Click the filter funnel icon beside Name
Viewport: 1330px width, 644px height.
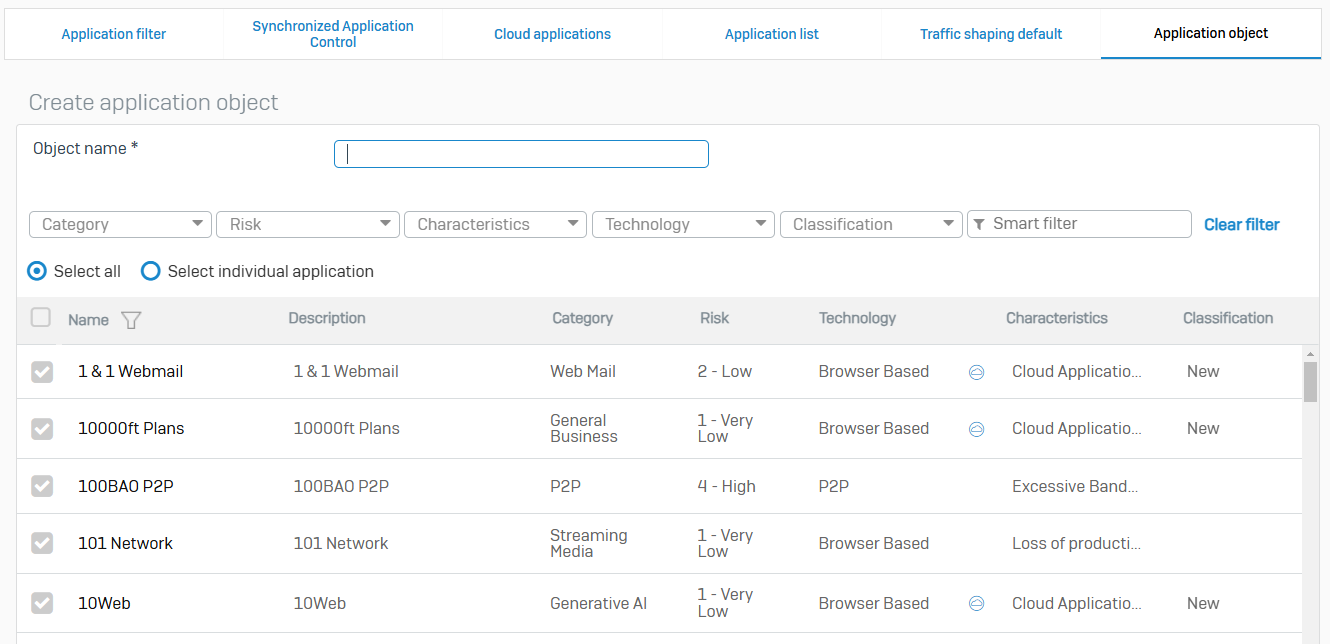click(131, 320)
